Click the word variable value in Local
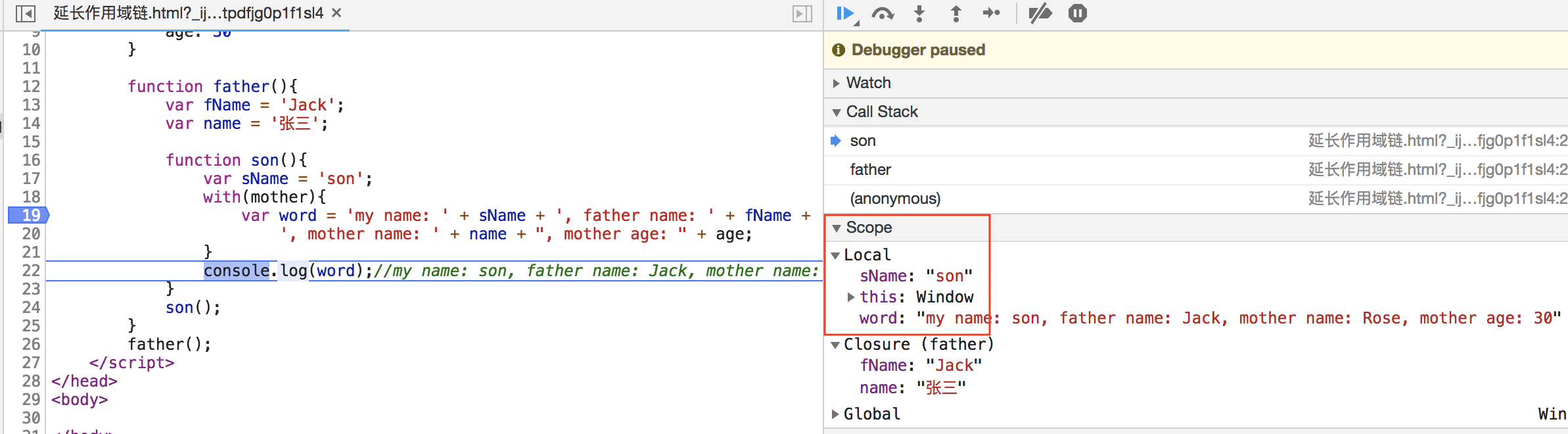This screenshot has height=434, width=1568. [1239, 318]
